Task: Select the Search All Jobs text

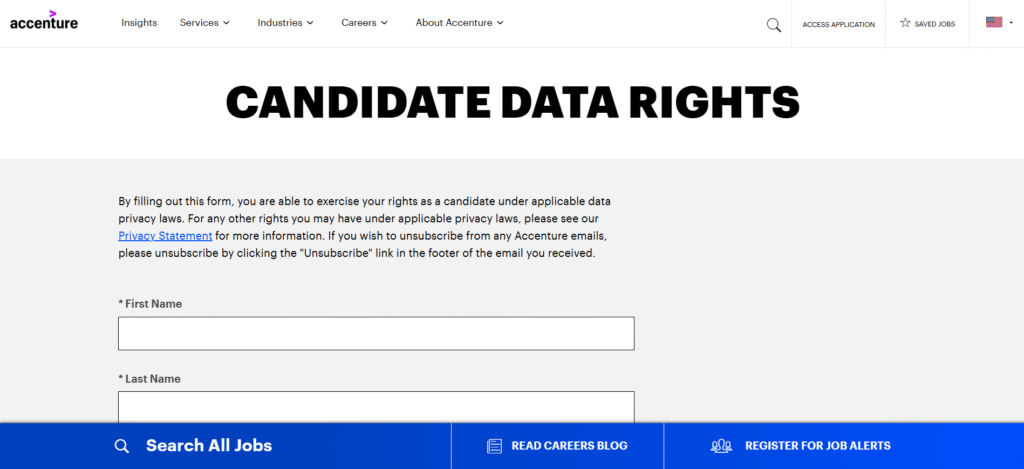Action: click(209, 446)
